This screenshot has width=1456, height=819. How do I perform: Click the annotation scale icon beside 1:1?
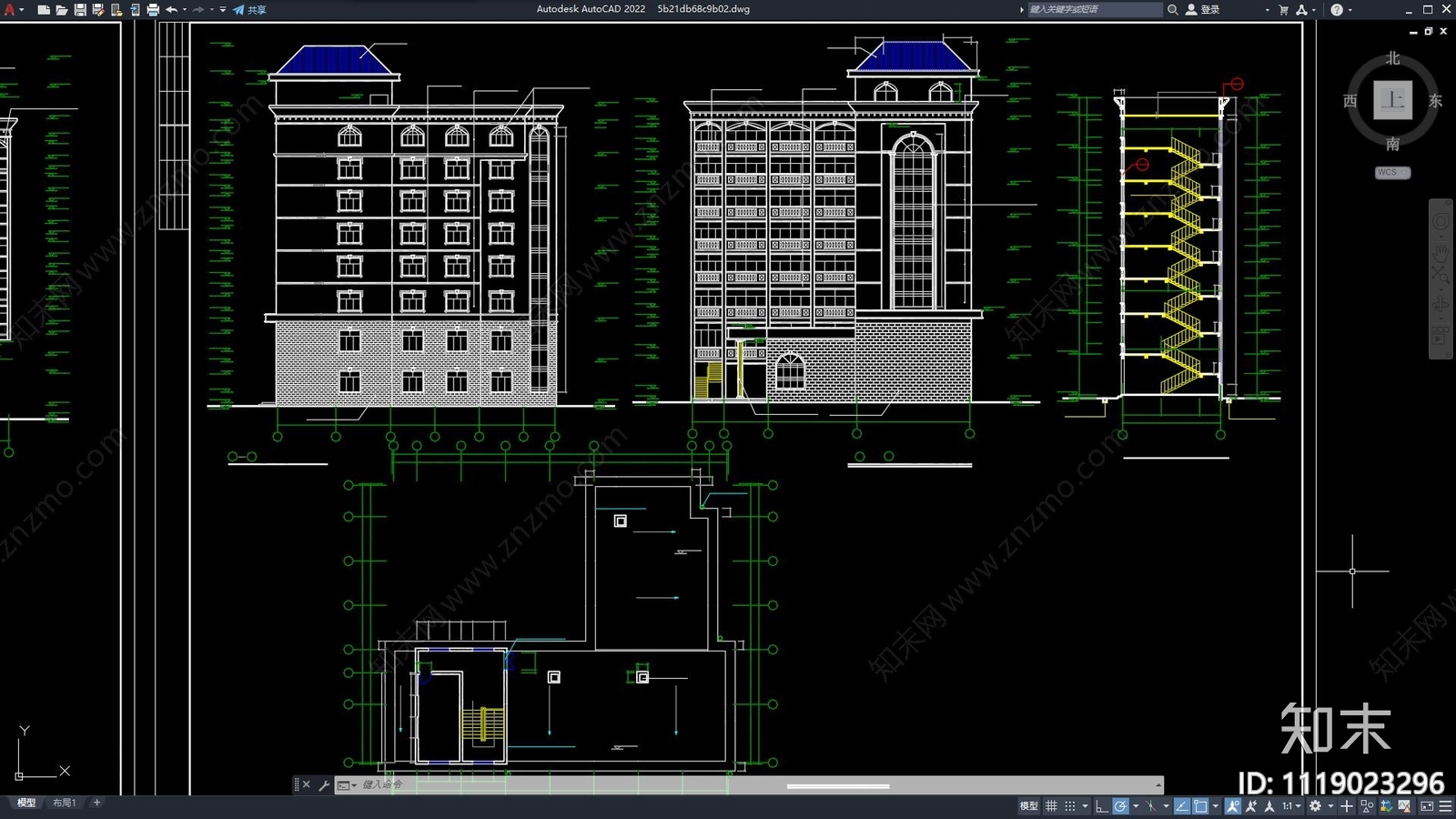point(1269,805)
